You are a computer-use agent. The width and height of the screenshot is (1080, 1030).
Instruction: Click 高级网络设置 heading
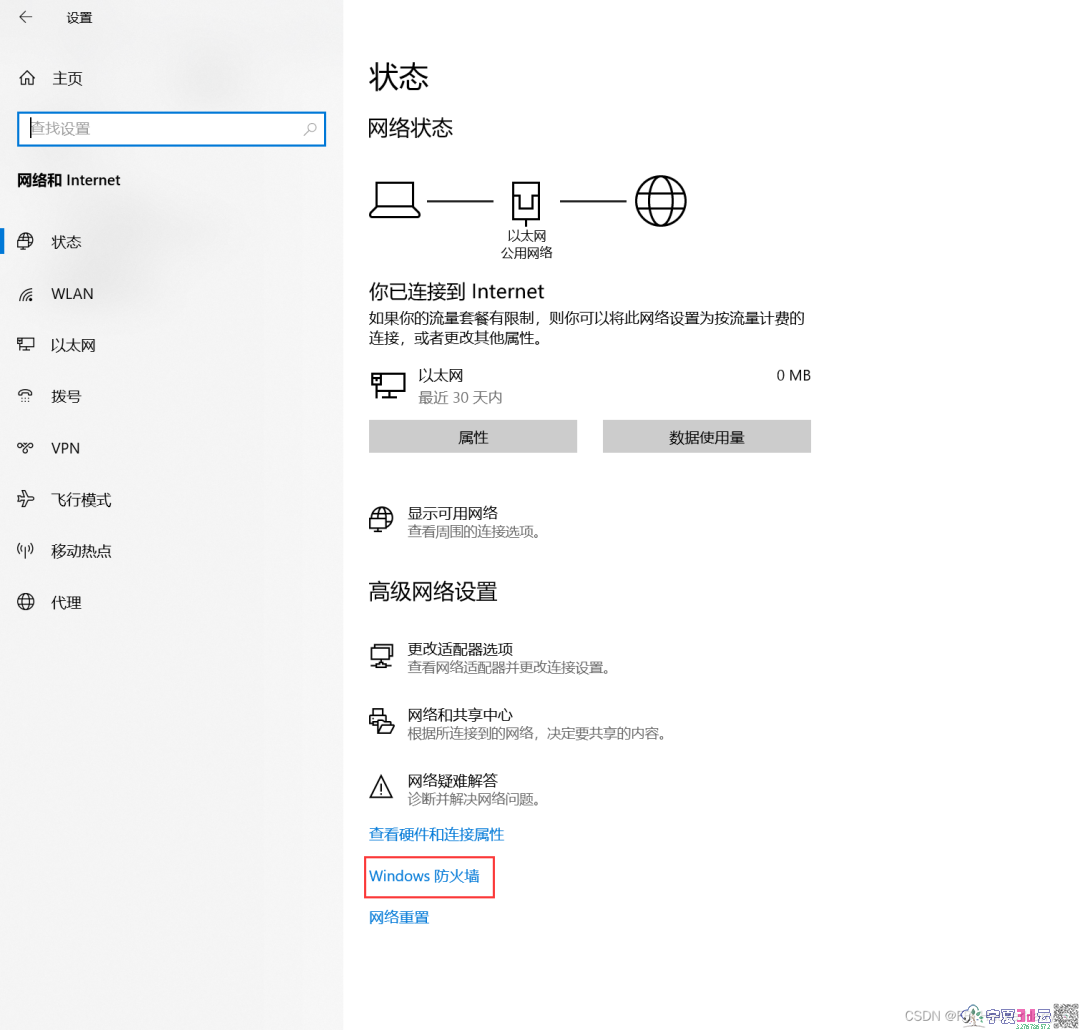433,592
